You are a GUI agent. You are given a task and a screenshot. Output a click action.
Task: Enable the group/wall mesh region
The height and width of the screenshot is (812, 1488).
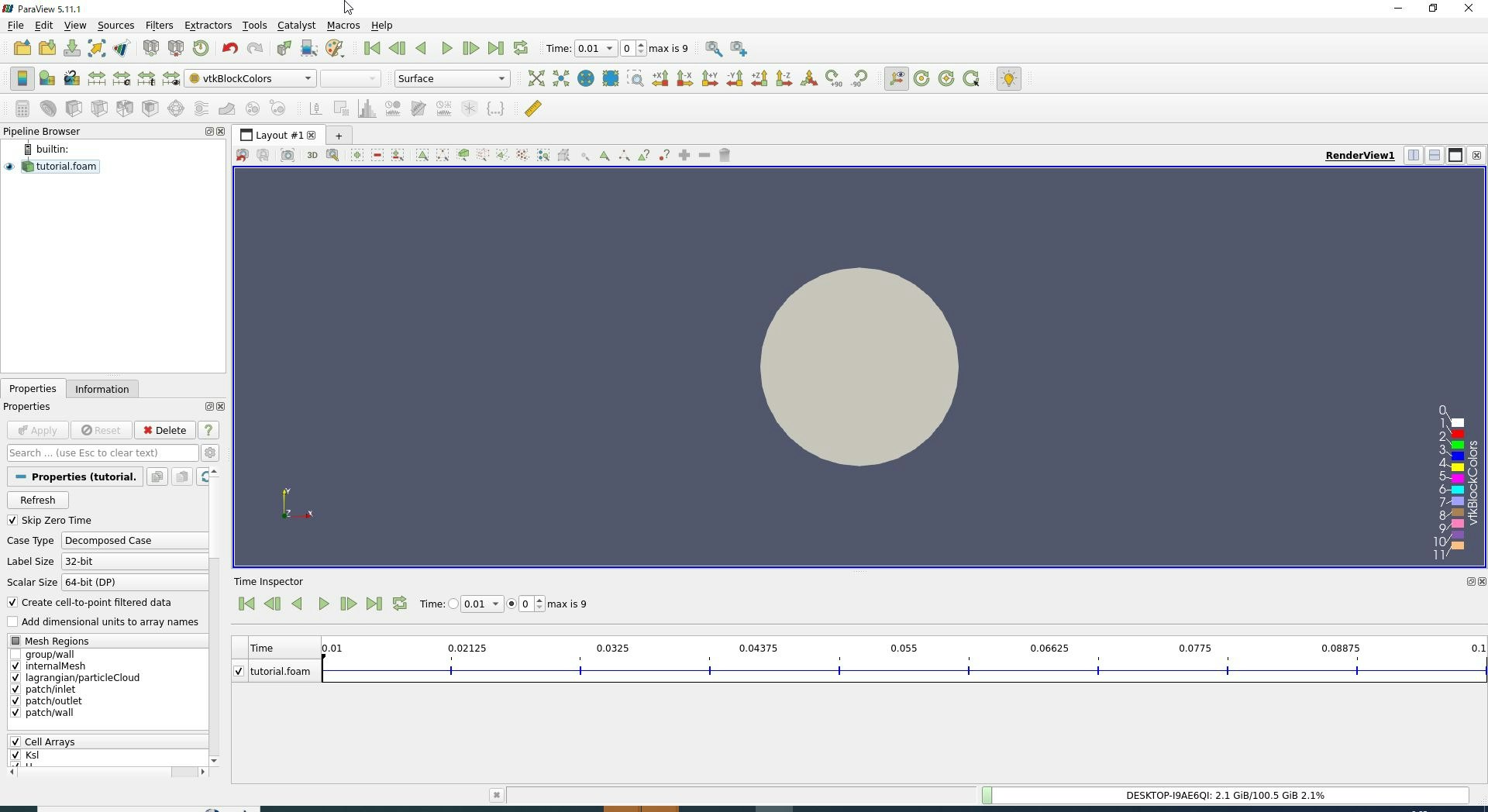(15, 655)
